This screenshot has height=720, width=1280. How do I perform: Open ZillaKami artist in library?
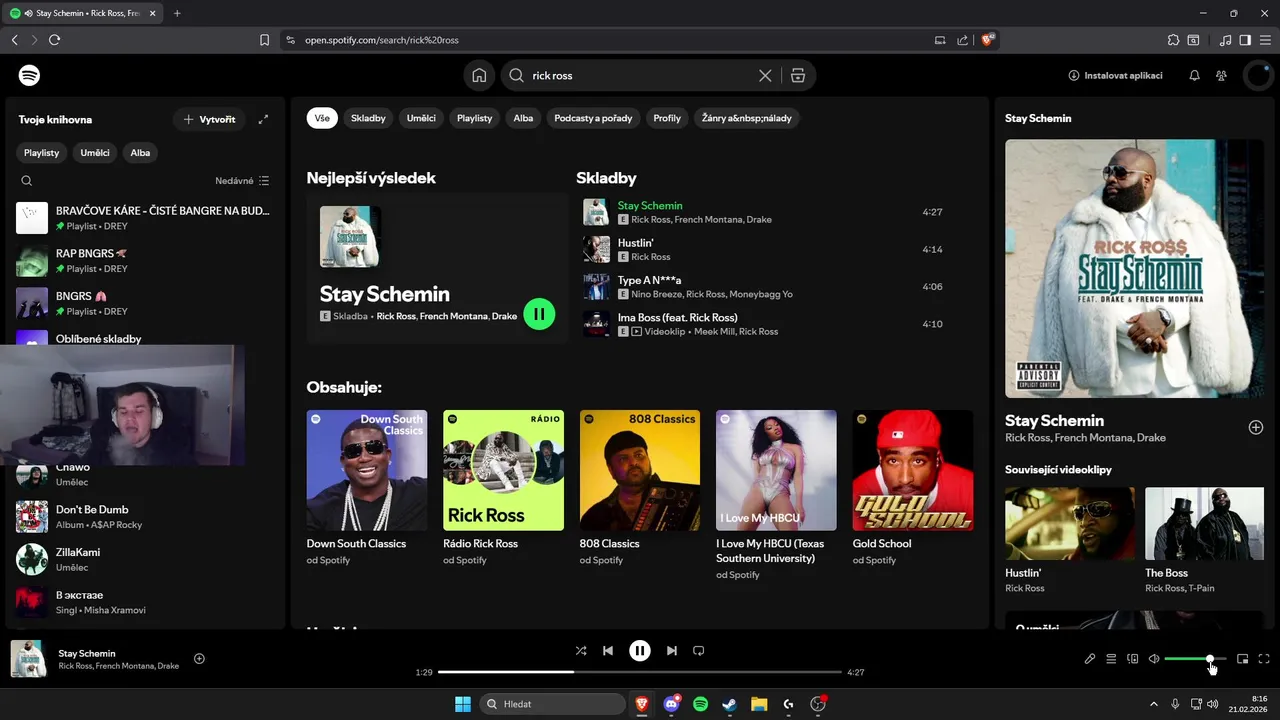144,560
